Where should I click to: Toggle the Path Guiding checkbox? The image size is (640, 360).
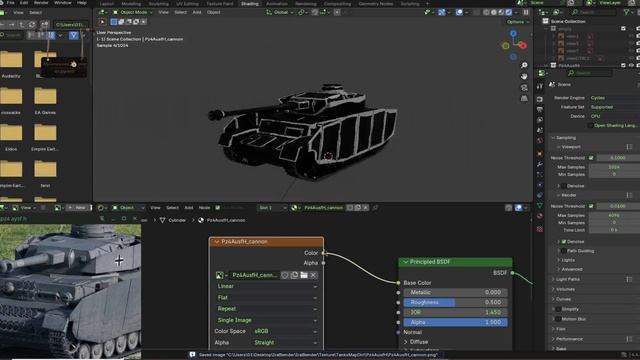564,251
